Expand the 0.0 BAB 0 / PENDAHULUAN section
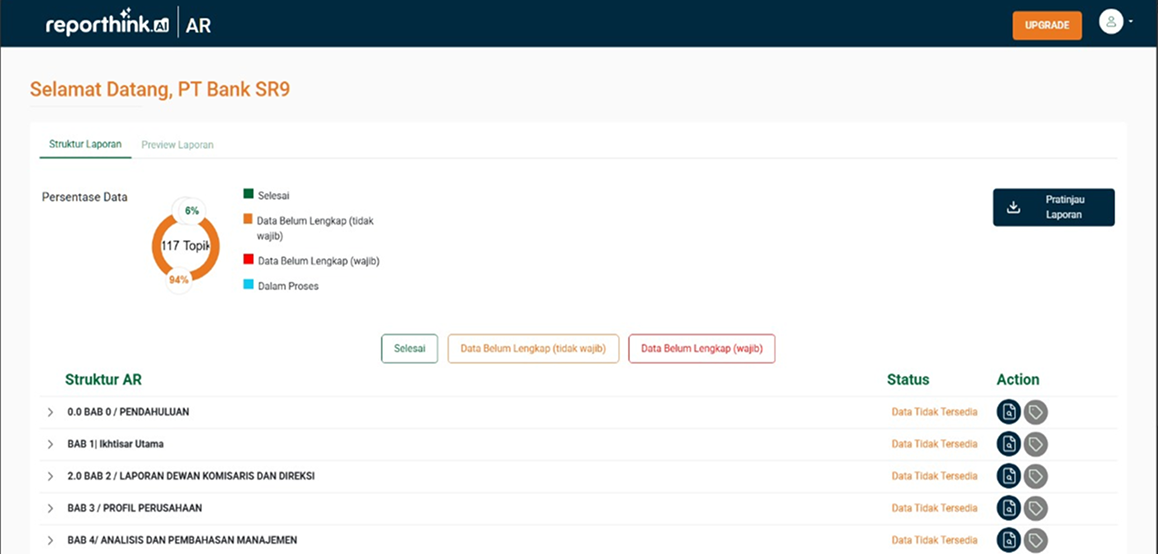This screenshot has width=1158, height=554. 50,412
